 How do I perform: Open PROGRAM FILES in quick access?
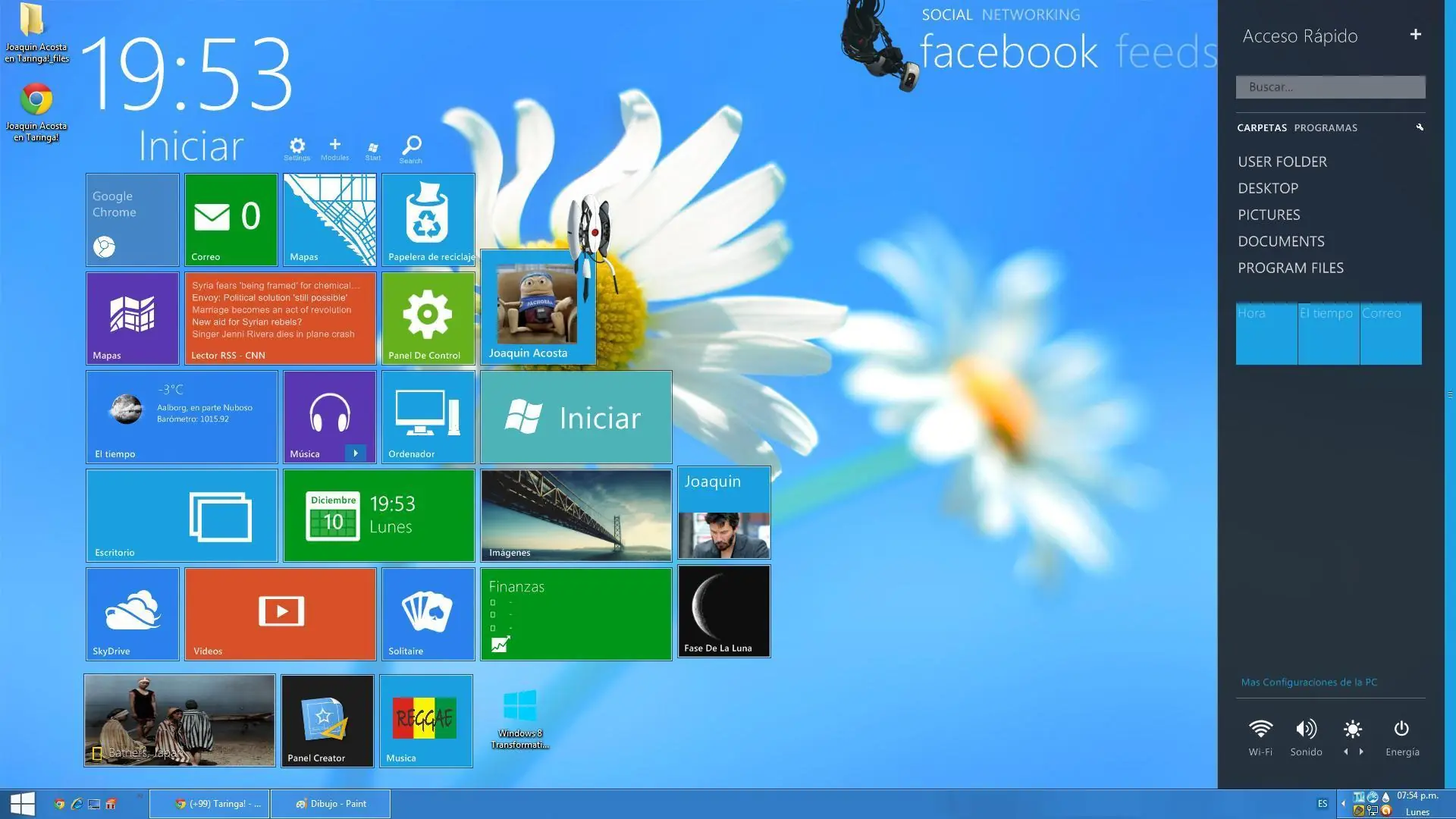1290,268
